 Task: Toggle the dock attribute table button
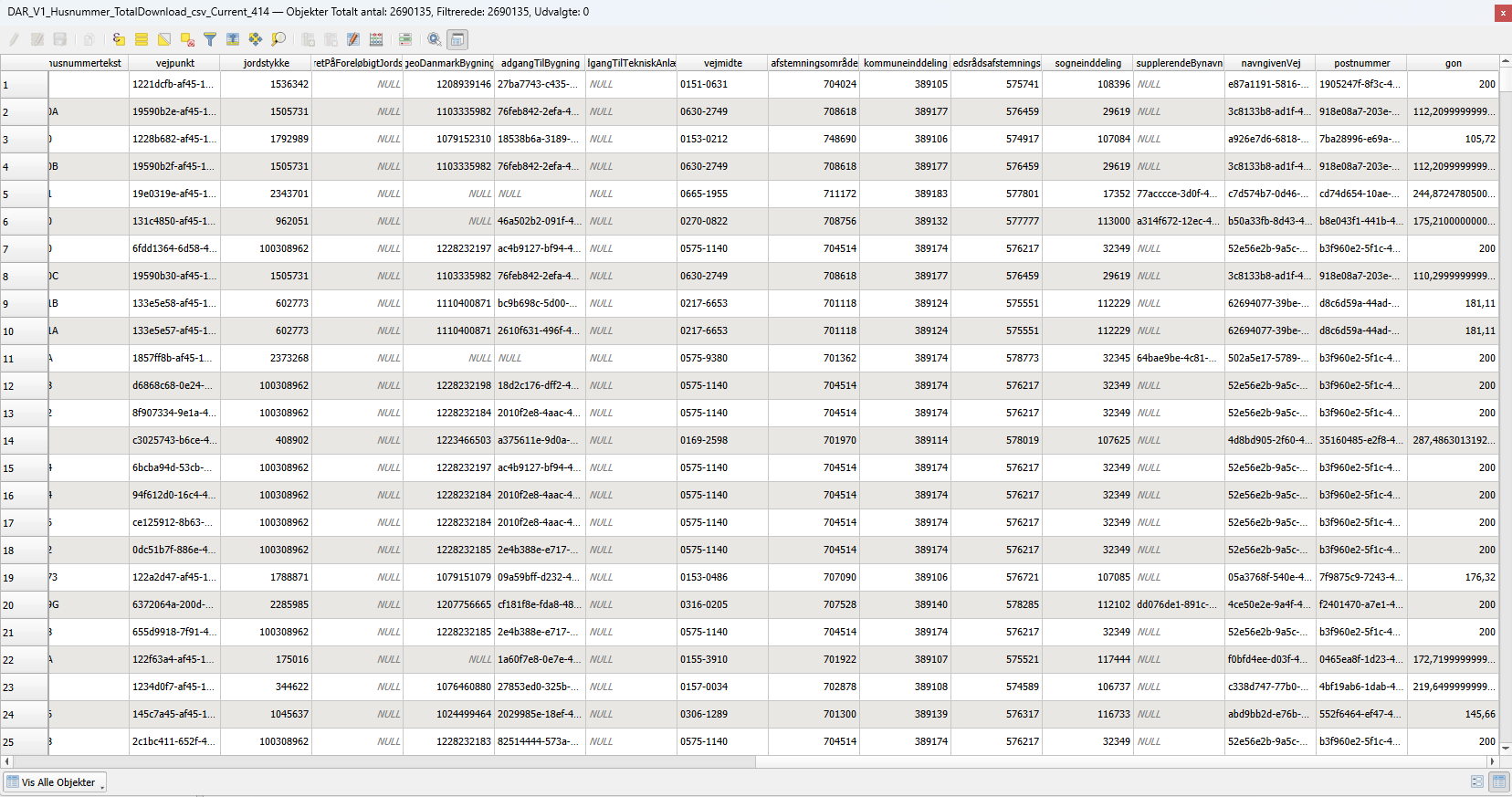[x=457, y=39]
